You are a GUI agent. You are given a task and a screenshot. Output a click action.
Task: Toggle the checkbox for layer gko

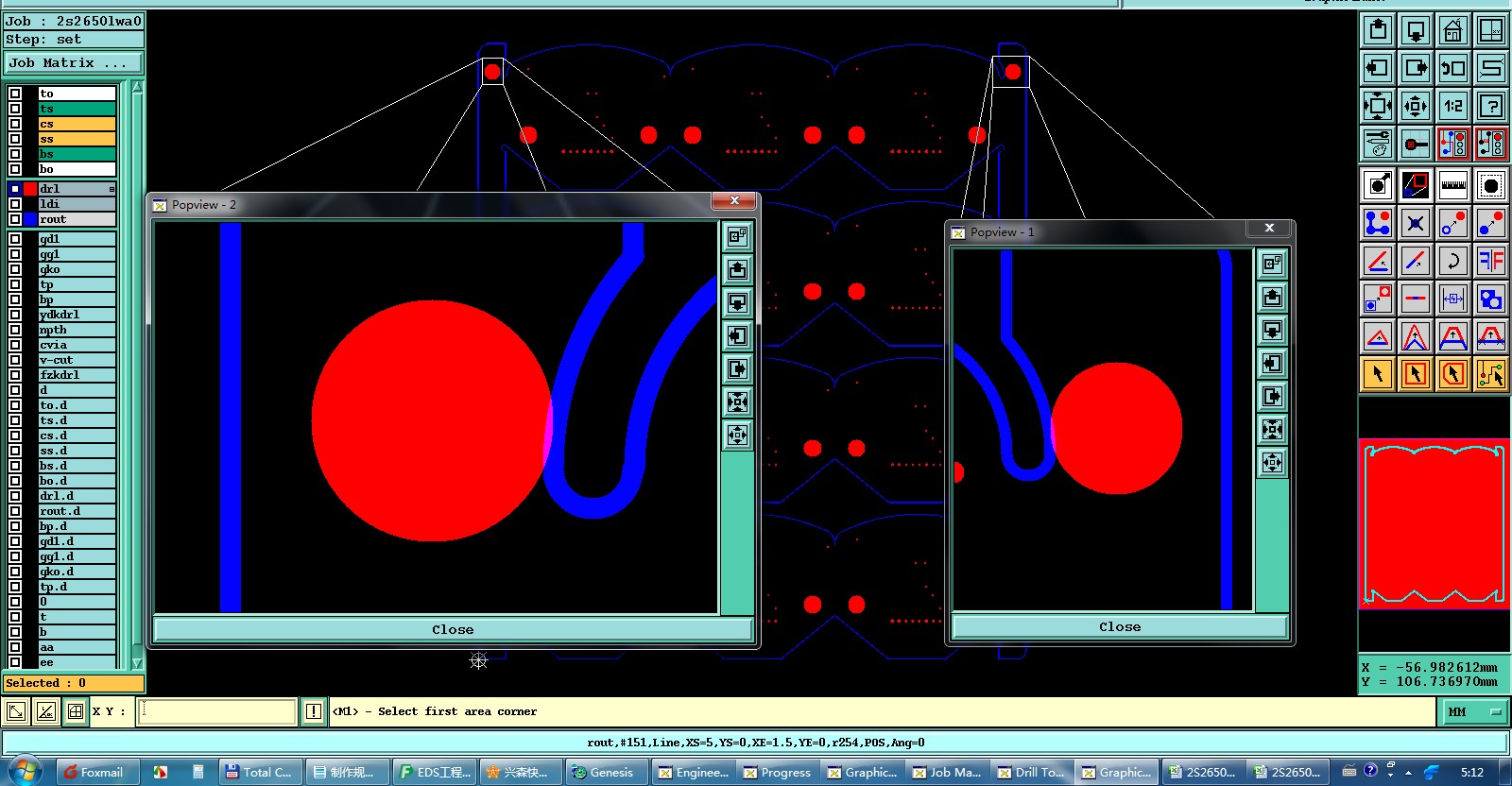[15, 269]
